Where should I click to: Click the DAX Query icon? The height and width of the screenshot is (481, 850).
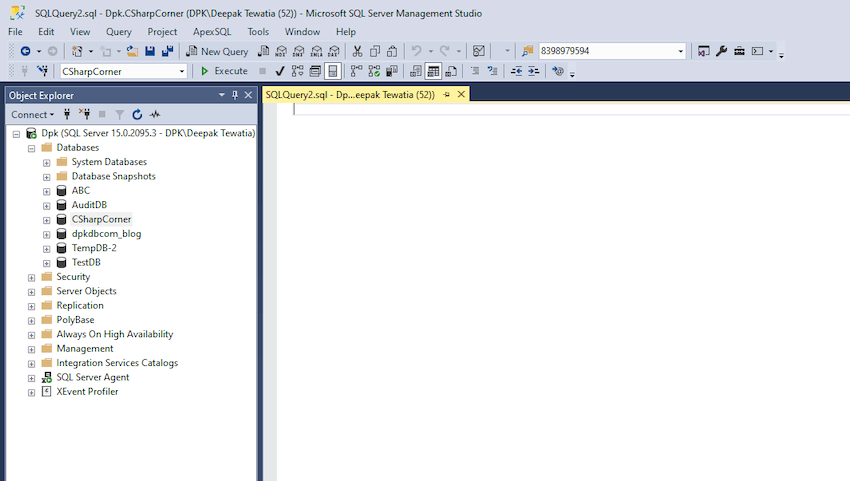click(334, 51)
